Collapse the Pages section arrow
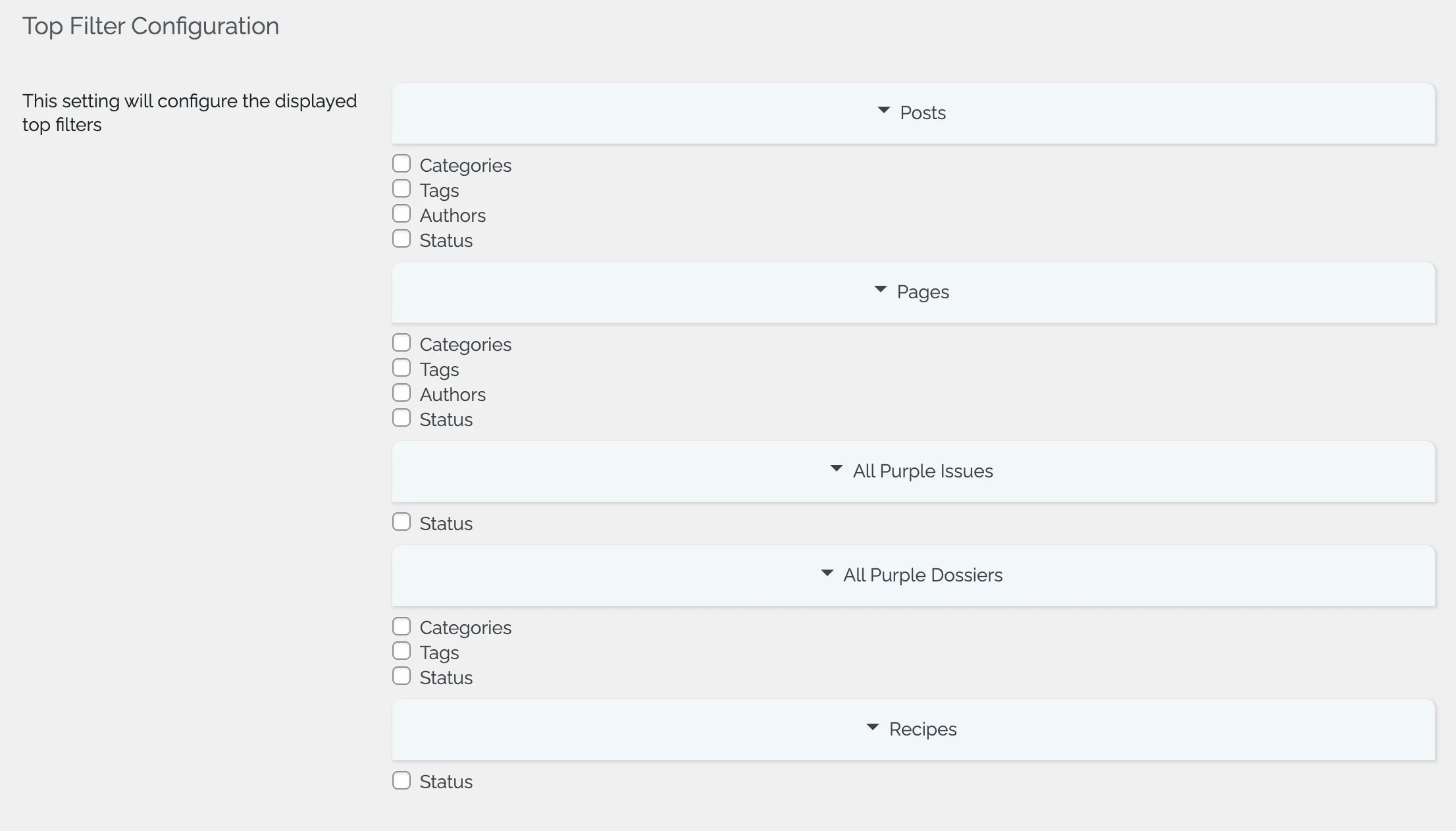The width and height of the screenshot is (1456, 831). [880, 290]
